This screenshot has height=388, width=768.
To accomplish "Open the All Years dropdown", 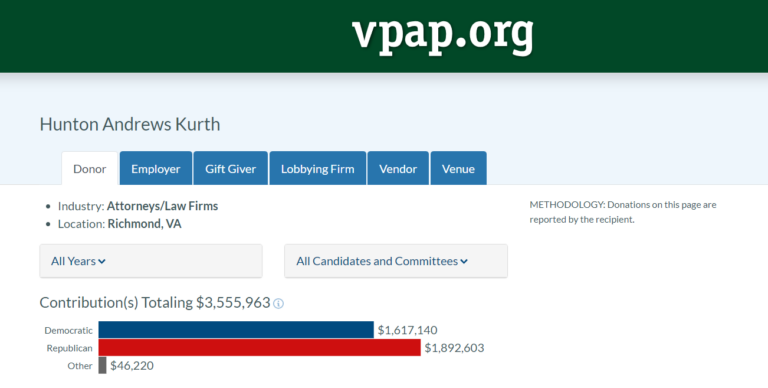I will [151, 261].
